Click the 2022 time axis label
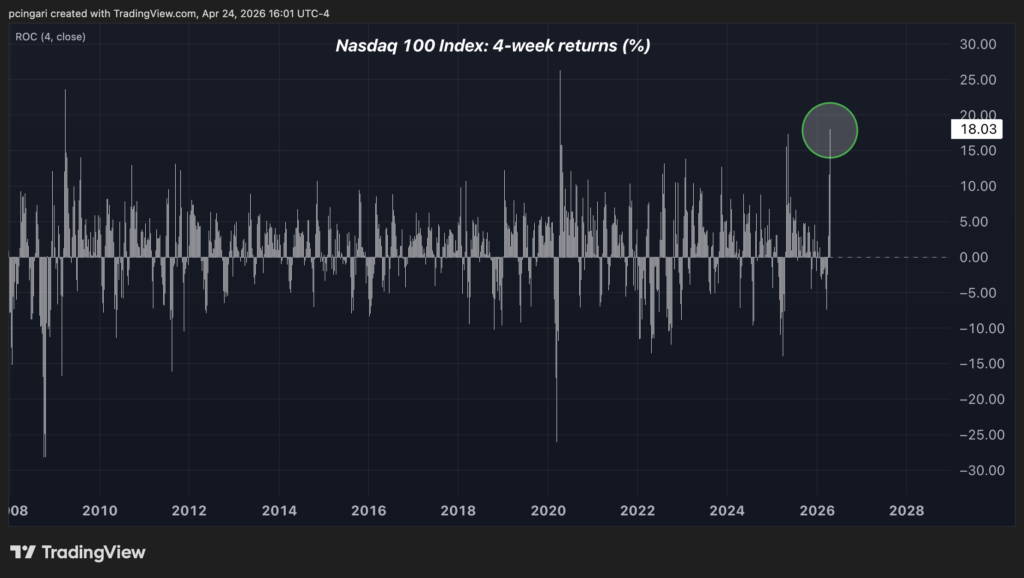 [637, 511]
